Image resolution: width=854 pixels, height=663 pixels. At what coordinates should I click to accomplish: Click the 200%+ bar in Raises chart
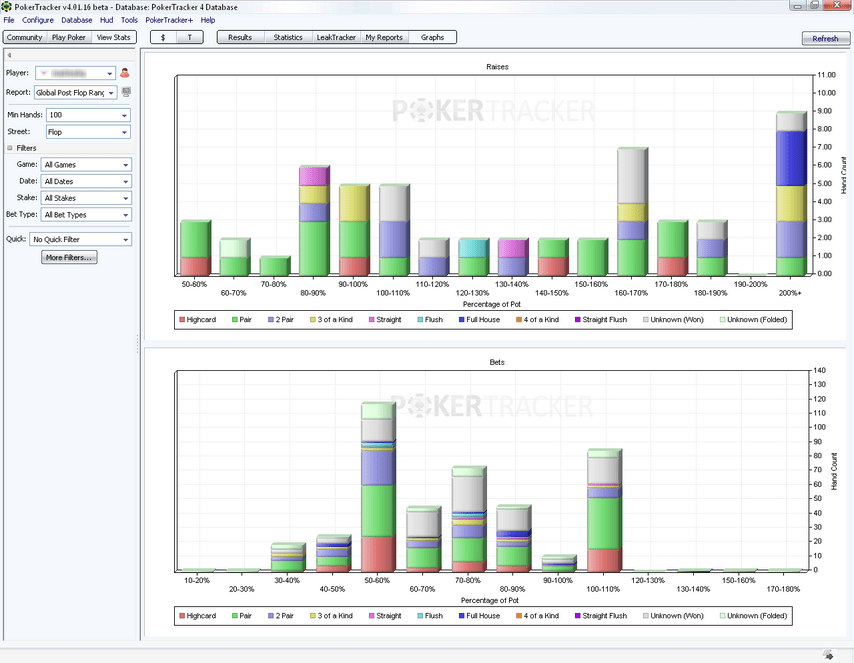point(791,193)
